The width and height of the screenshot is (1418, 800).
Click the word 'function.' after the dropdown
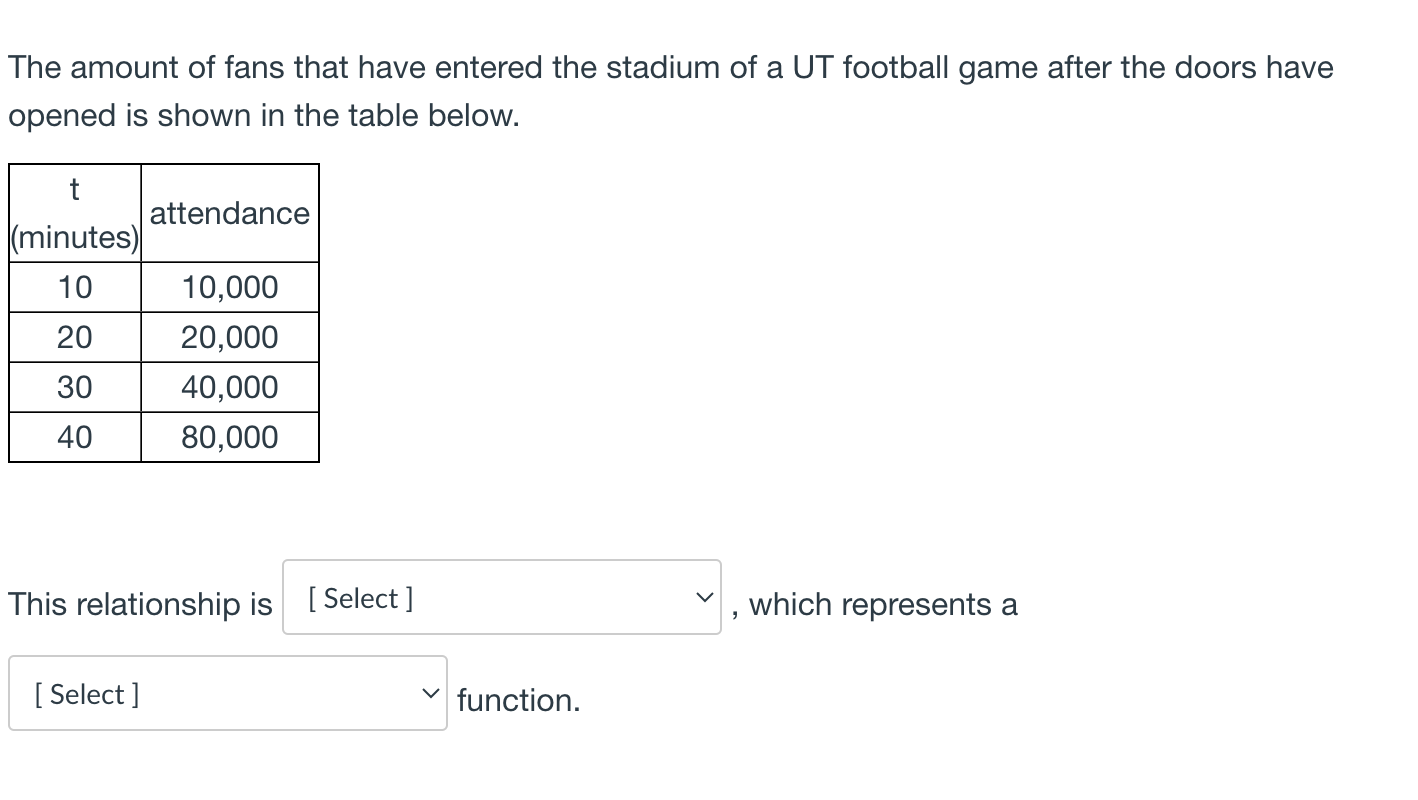click(518, 701)
